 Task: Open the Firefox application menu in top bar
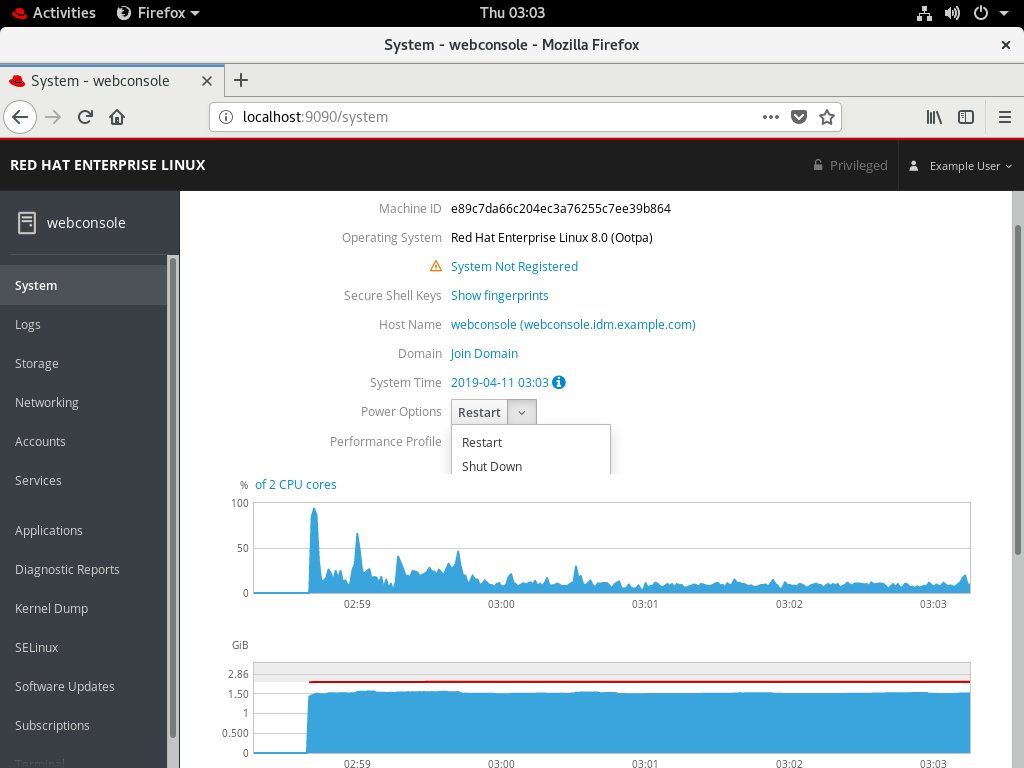pyautogui.click(x=158, y=13)
